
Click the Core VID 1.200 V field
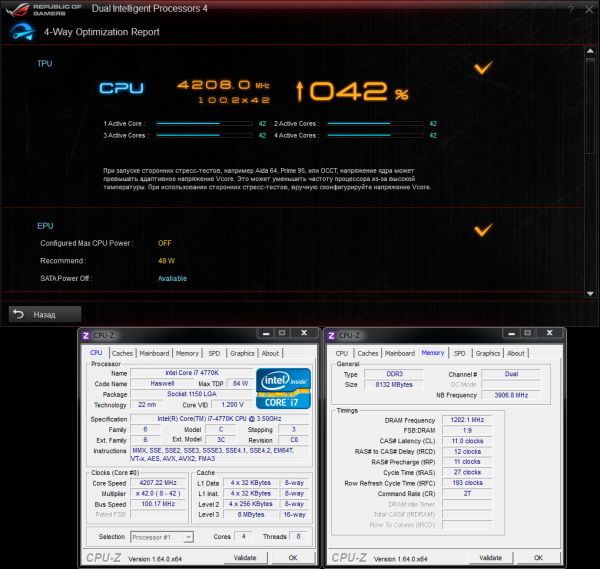tap(232, 404)
